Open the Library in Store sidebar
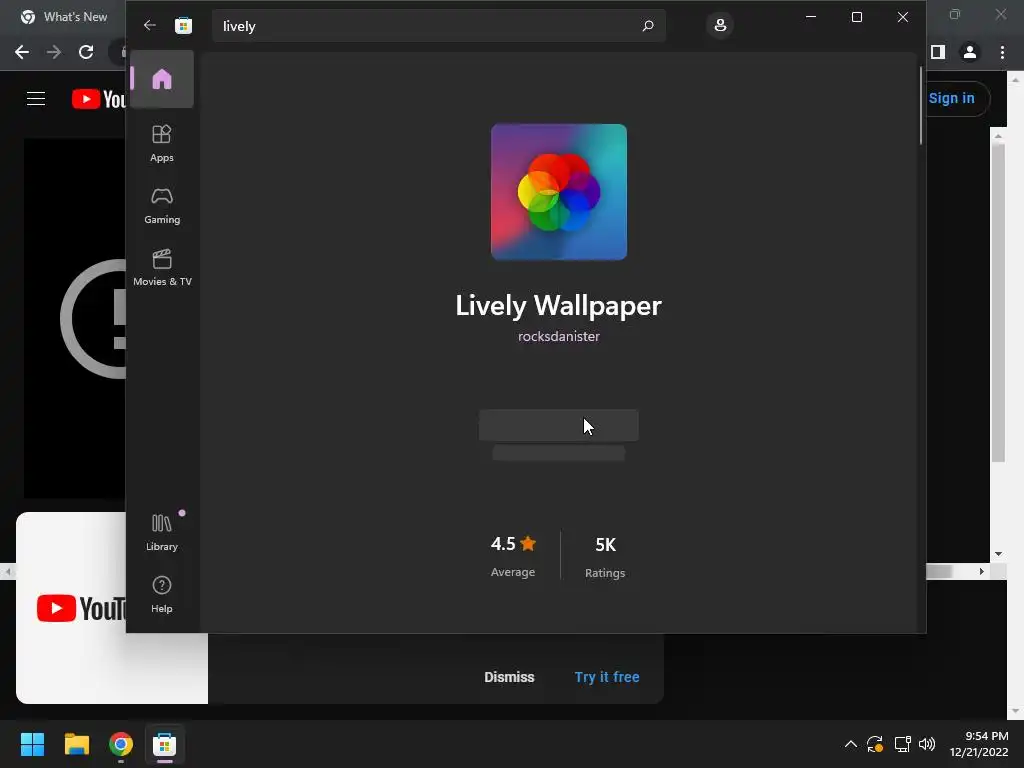The width and height of the screenshot is (1024, 768). tap(162, 532)
